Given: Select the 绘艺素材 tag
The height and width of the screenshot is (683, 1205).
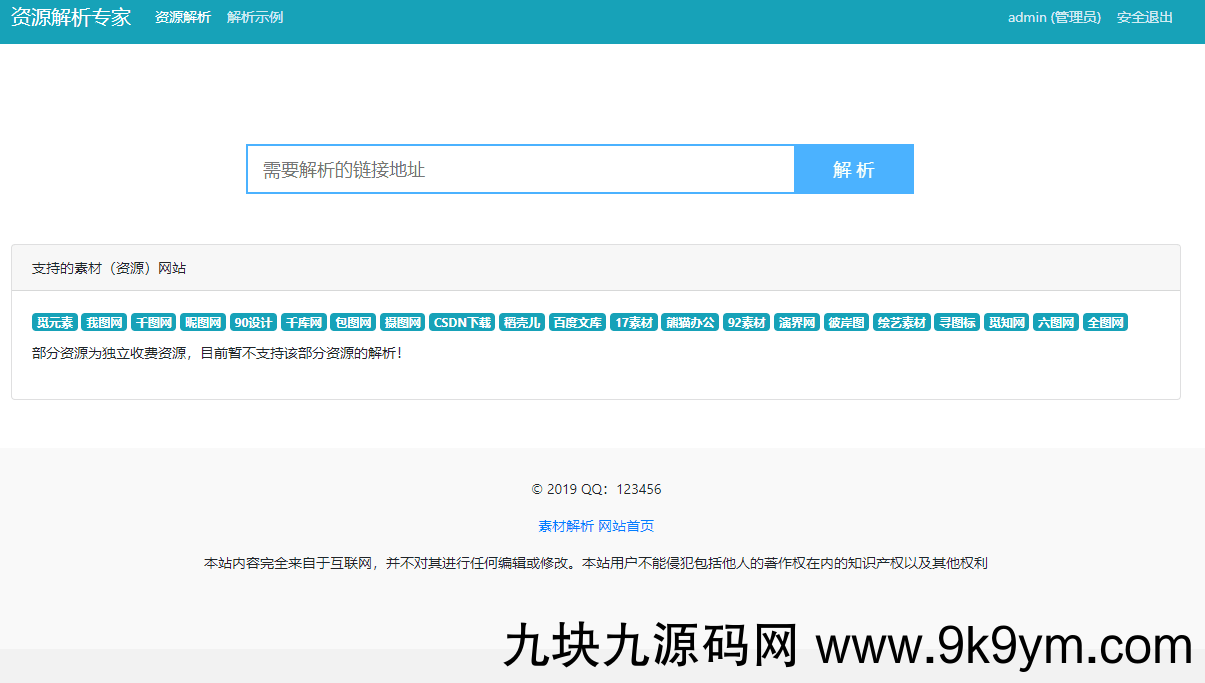Looking at the screenshot, I should click(902, 322).
